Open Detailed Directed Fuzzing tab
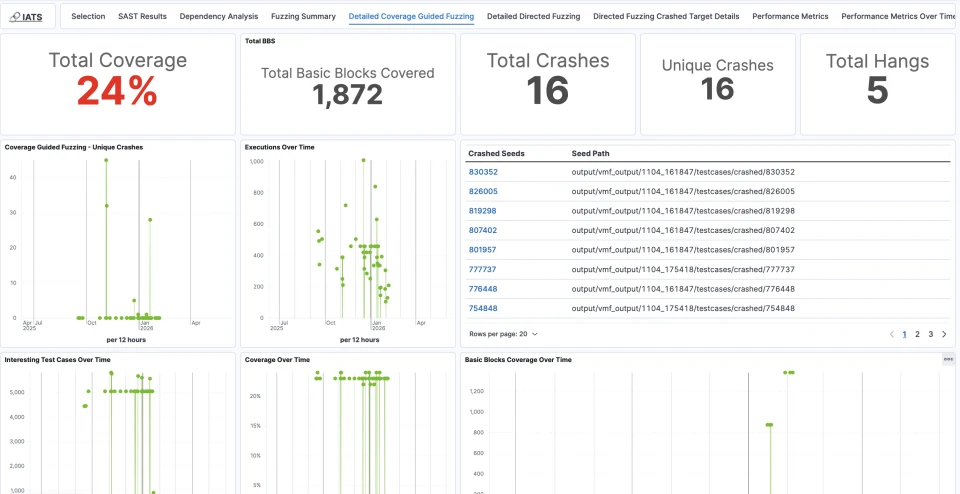 (533, 17)
